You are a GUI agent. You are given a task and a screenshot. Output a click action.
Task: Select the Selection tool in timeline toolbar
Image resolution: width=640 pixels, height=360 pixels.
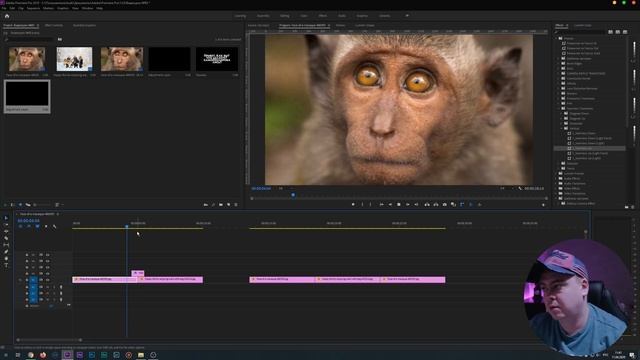pyautogui.click(x=6, y=218)
